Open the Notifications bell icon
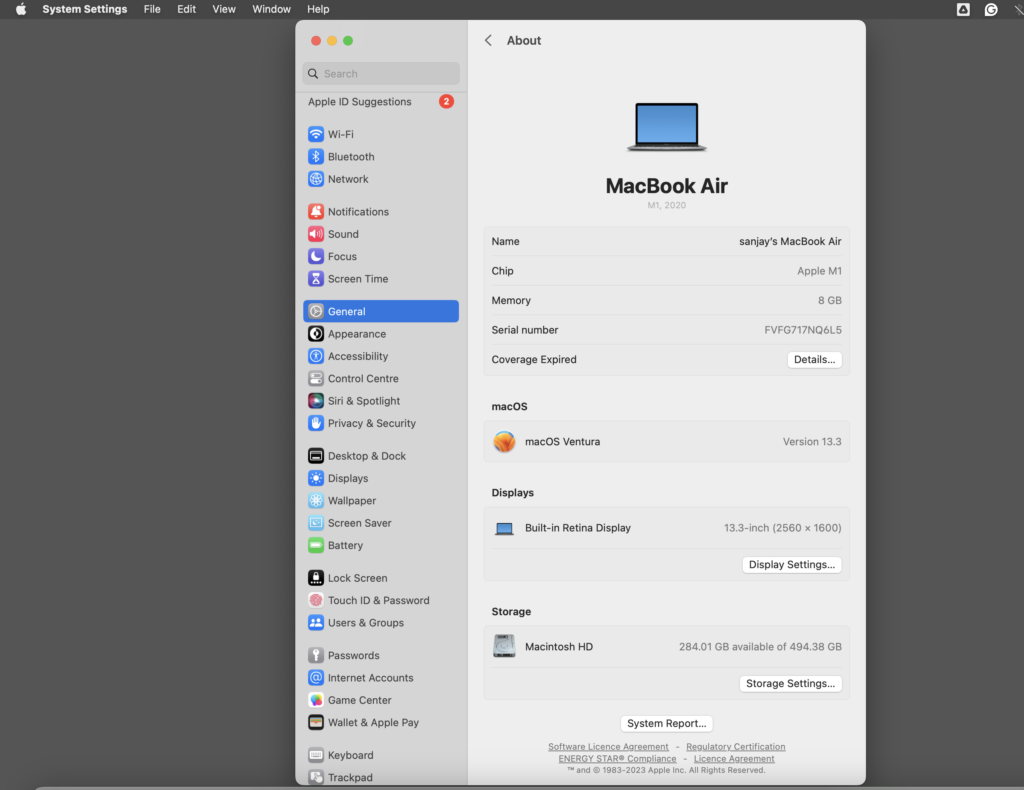Screen dimensions: 1024x790 click(x=316, y=212)
